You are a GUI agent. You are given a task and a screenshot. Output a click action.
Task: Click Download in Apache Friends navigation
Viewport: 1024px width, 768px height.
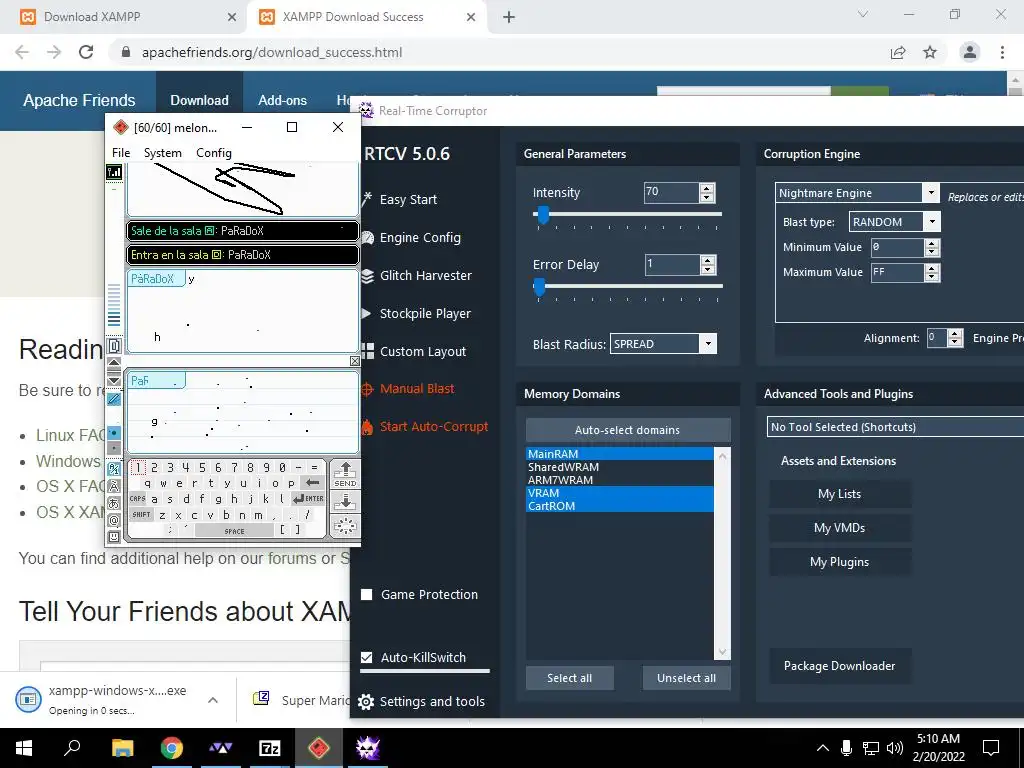(199, 101)
